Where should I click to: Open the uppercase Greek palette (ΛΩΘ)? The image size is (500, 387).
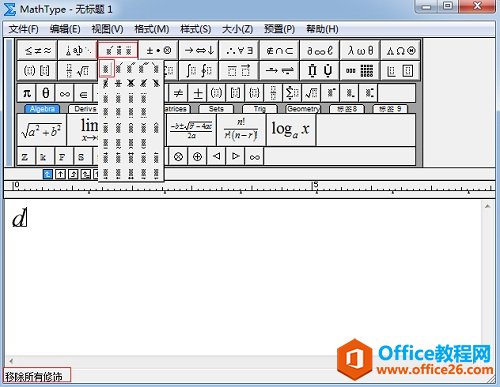(401, 50)
